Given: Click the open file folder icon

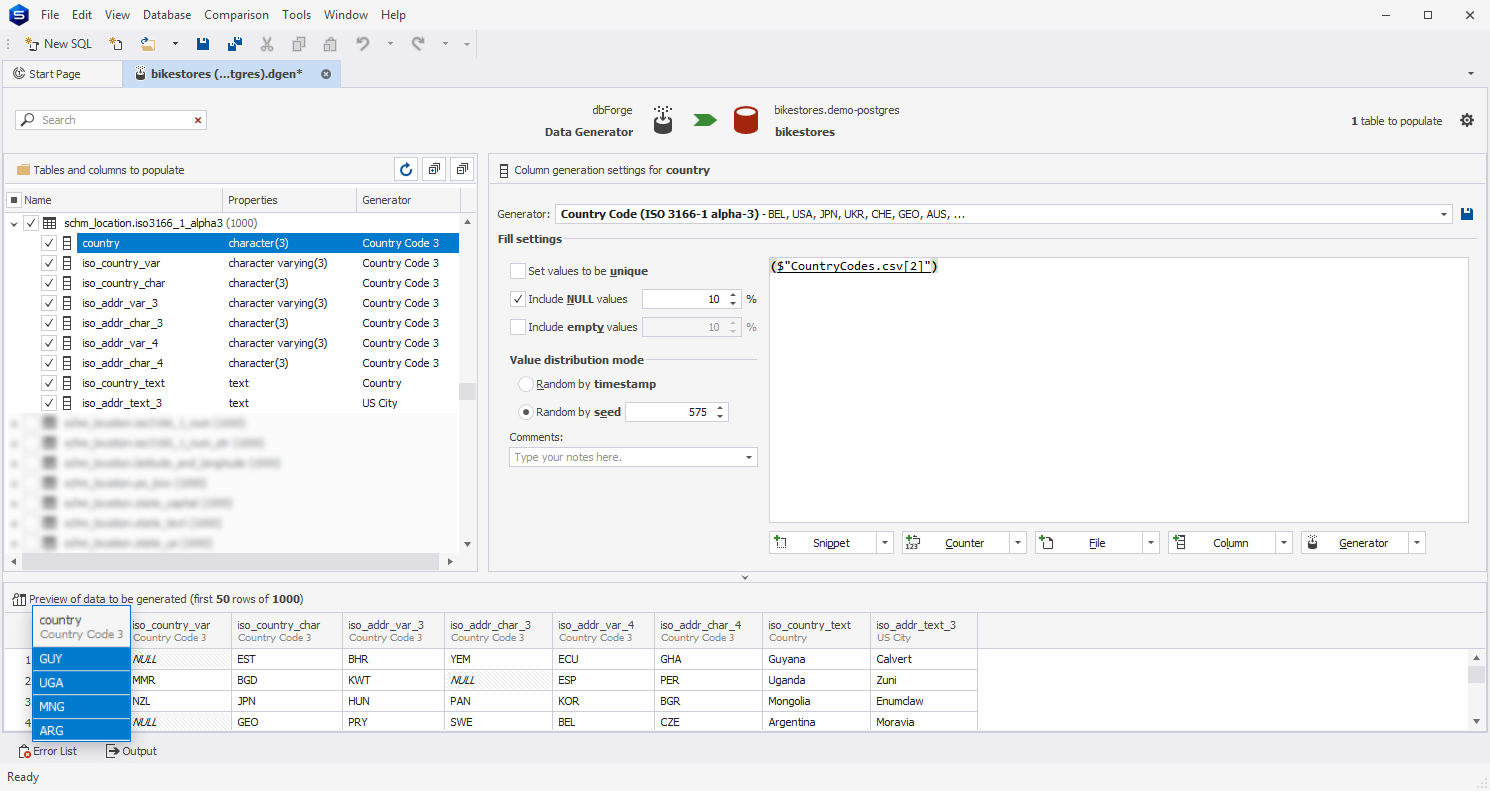Looking at the screenshot, I should coord(148,44).
